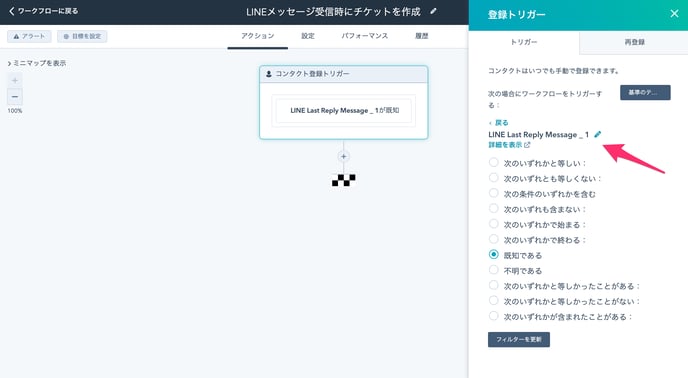Open the 再登録 tab
688x378 pixels.
coord(634,42)
